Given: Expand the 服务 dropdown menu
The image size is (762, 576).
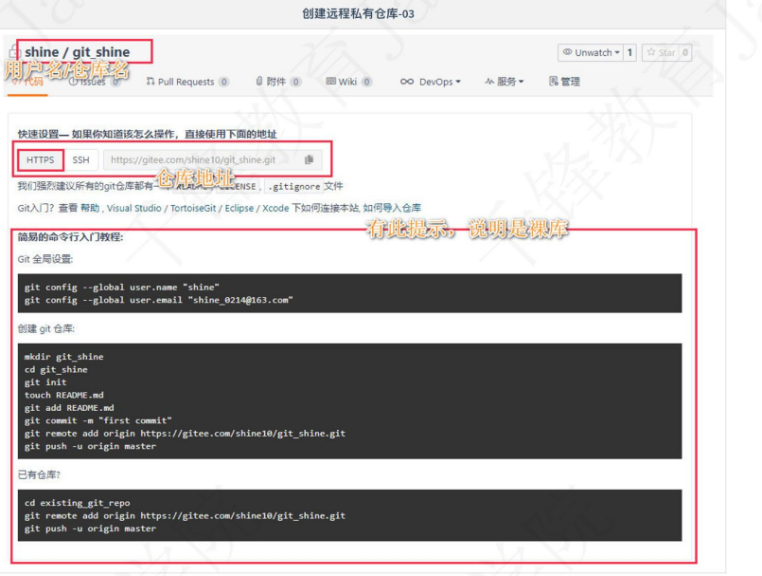Looking at the screenshot, I should point(504,82).
